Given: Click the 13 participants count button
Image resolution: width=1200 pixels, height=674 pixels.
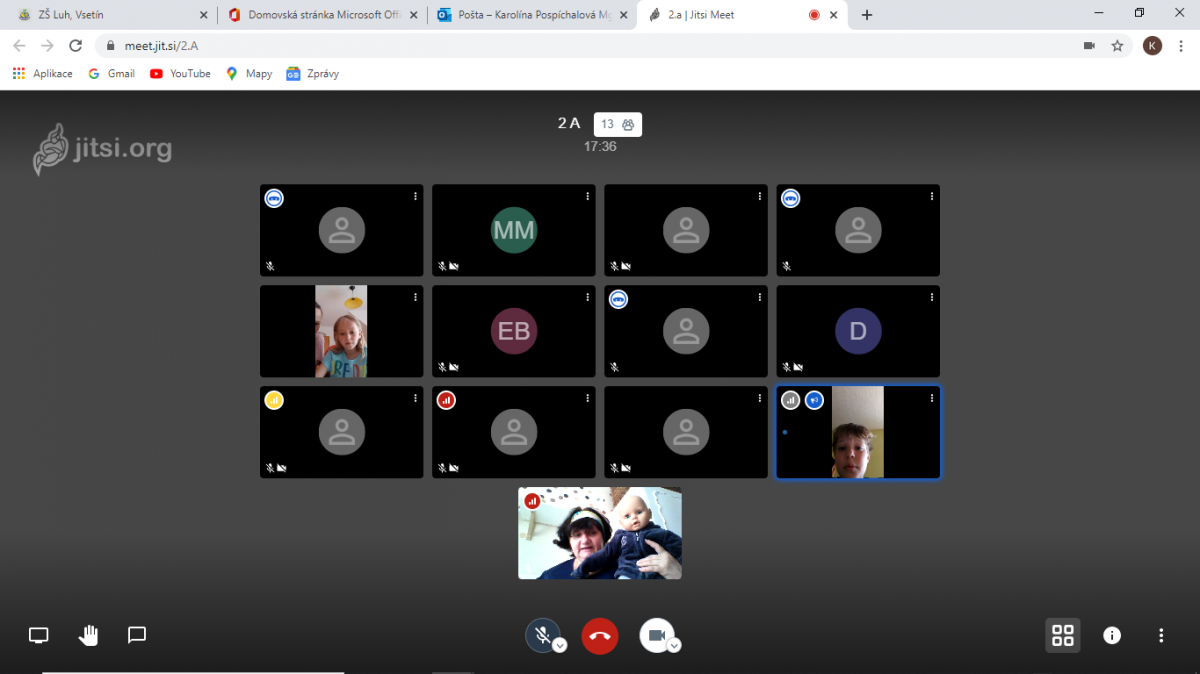Looking at the screenshot, I should pos(617,124).
